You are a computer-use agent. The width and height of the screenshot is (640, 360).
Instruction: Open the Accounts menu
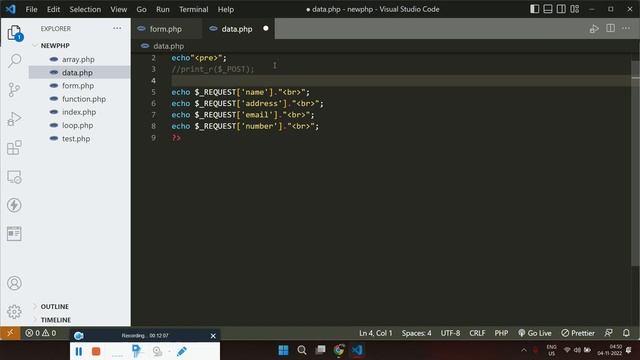[14, 283]
